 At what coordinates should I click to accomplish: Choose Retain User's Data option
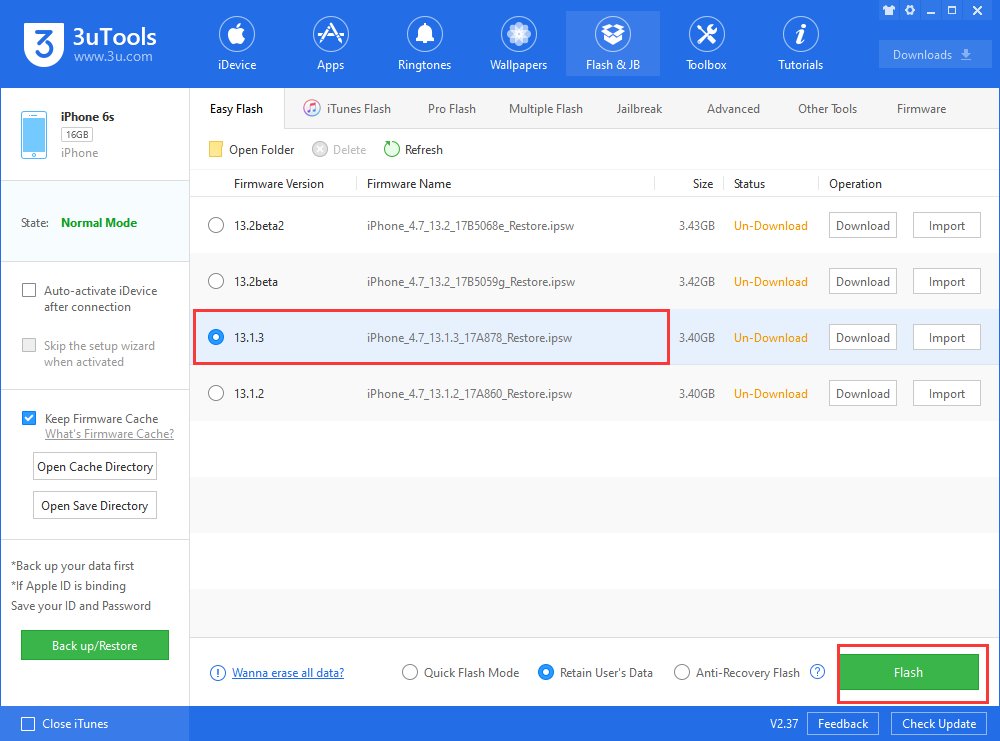[x=546, y=672]
